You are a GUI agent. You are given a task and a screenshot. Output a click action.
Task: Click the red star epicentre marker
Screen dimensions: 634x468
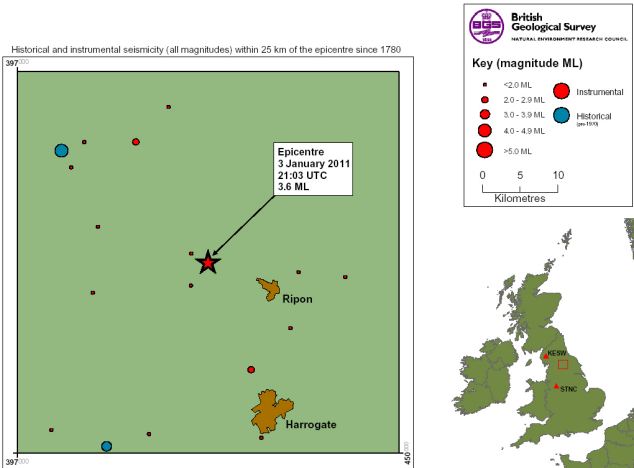tap(208, 263)
